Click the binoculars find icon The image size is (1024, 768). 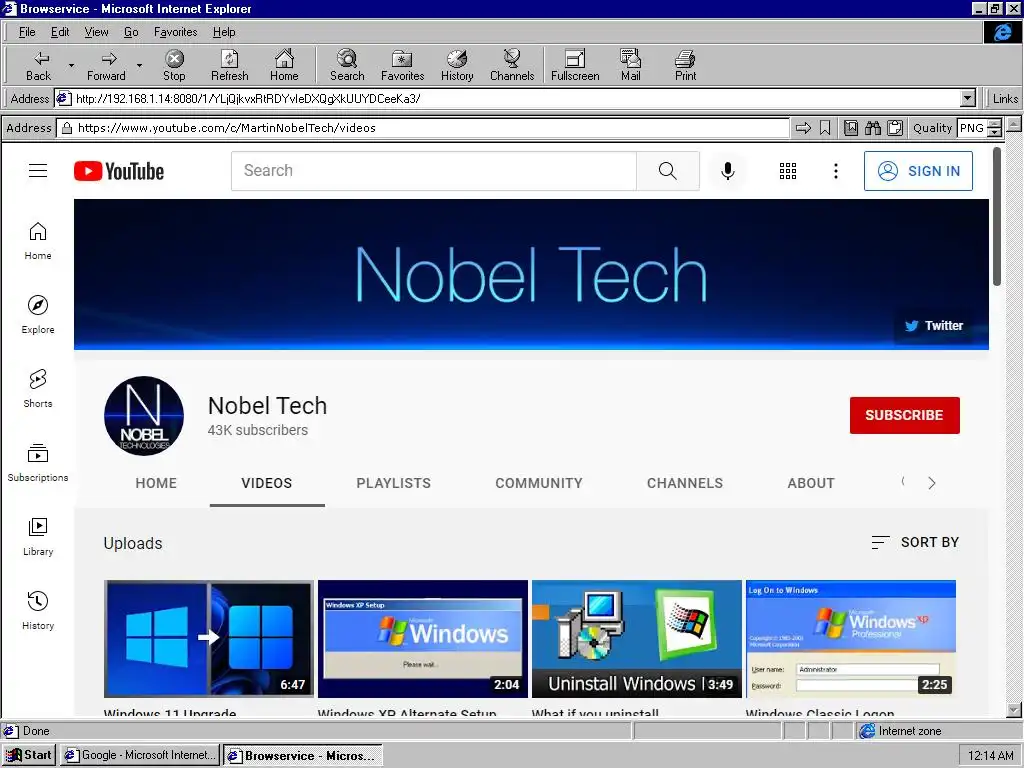pyautogui.click(x=872, y=128)
